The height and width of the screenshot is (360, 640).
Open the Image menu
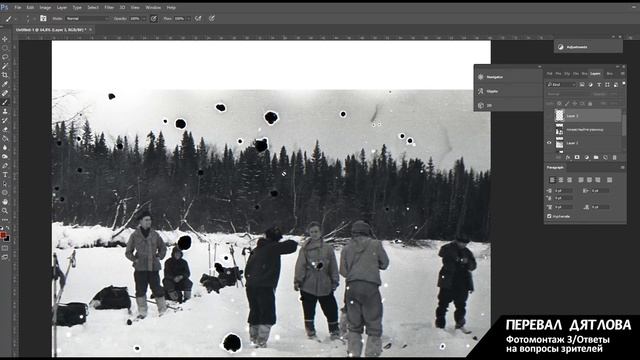(45, 7)
